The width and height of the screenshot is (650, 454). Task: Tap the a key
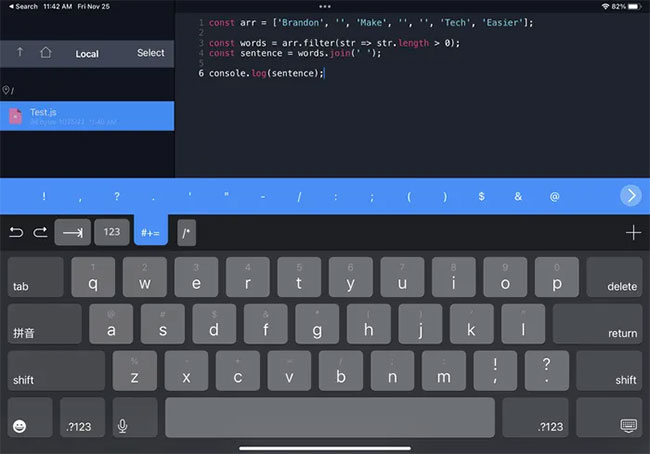pos(111,324)
